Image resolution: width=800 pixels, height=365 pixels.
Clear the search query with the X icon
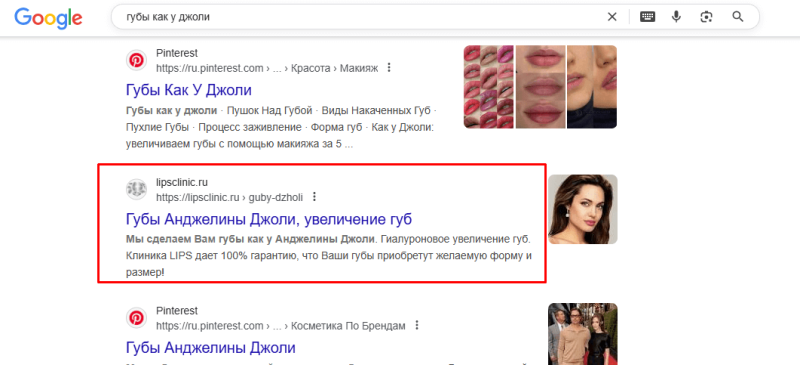(x=612, y=17)
